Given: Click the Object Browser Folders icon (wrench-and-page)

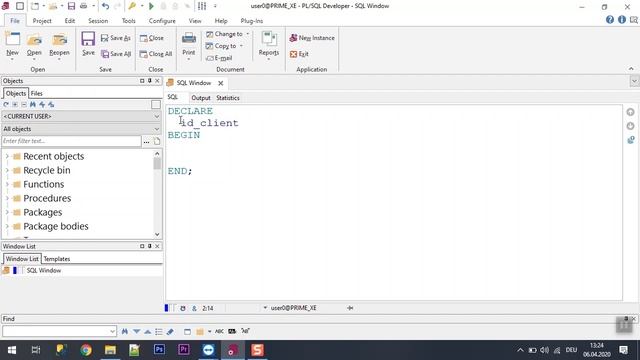Looking at the screenshot, I should [51, 104].
